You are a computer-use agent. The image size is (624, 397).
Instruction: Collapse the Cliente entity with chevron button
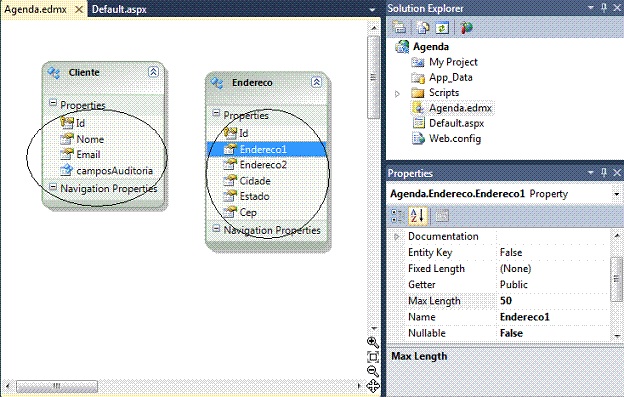153,72
